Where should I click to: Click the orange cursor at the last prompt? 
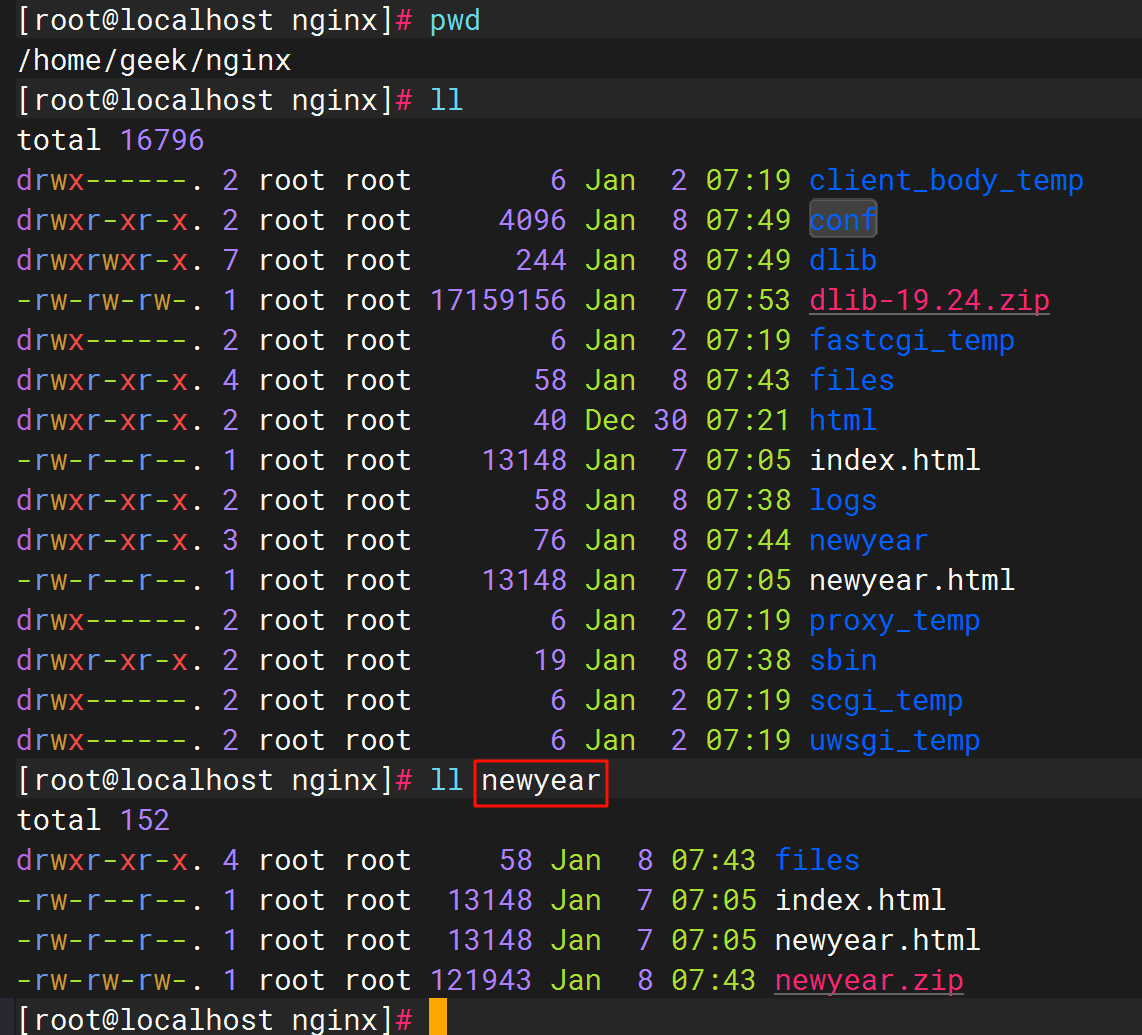(438, 1017)
